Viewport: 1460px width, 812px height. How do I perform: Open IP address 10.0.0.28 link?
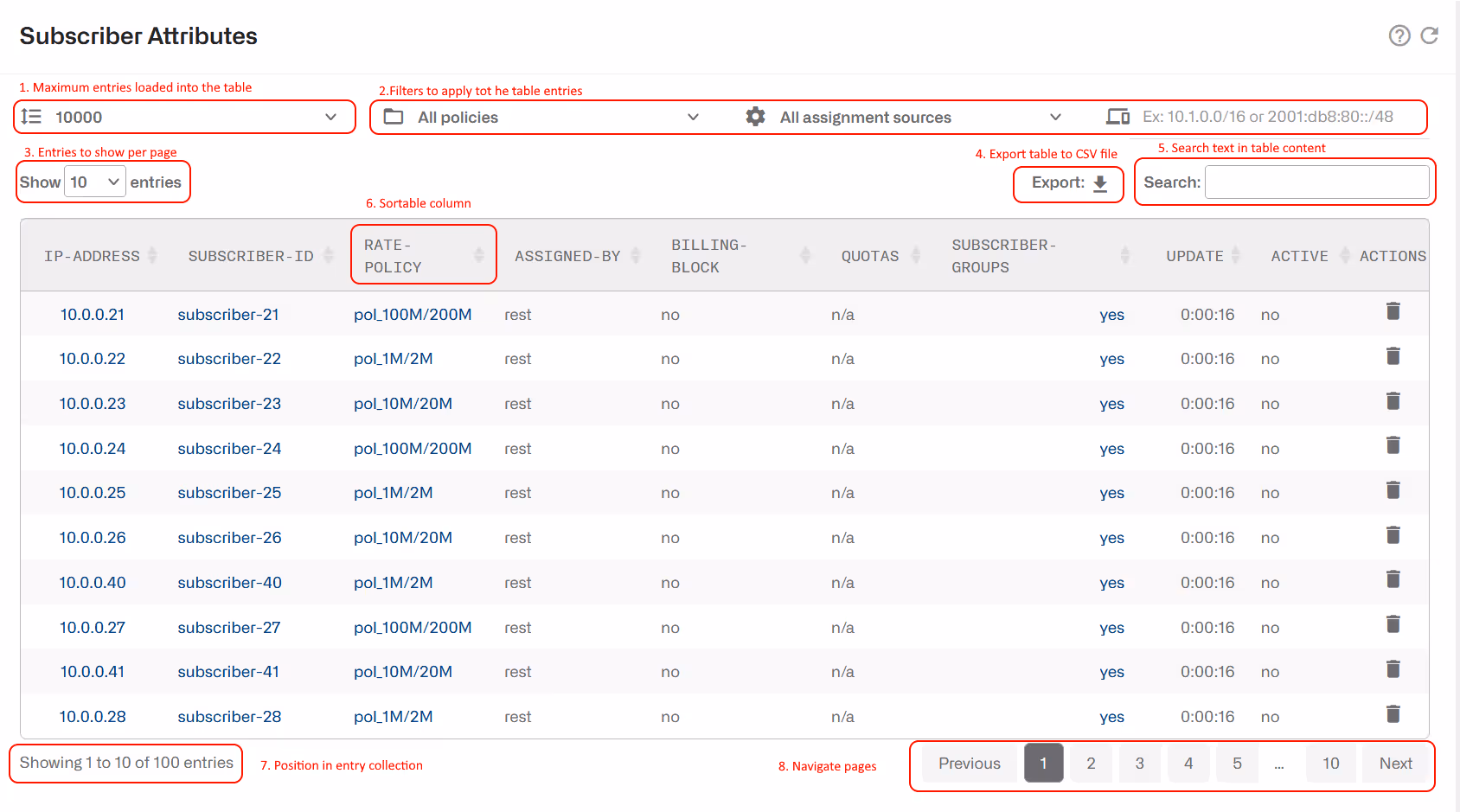click(93, 717)
